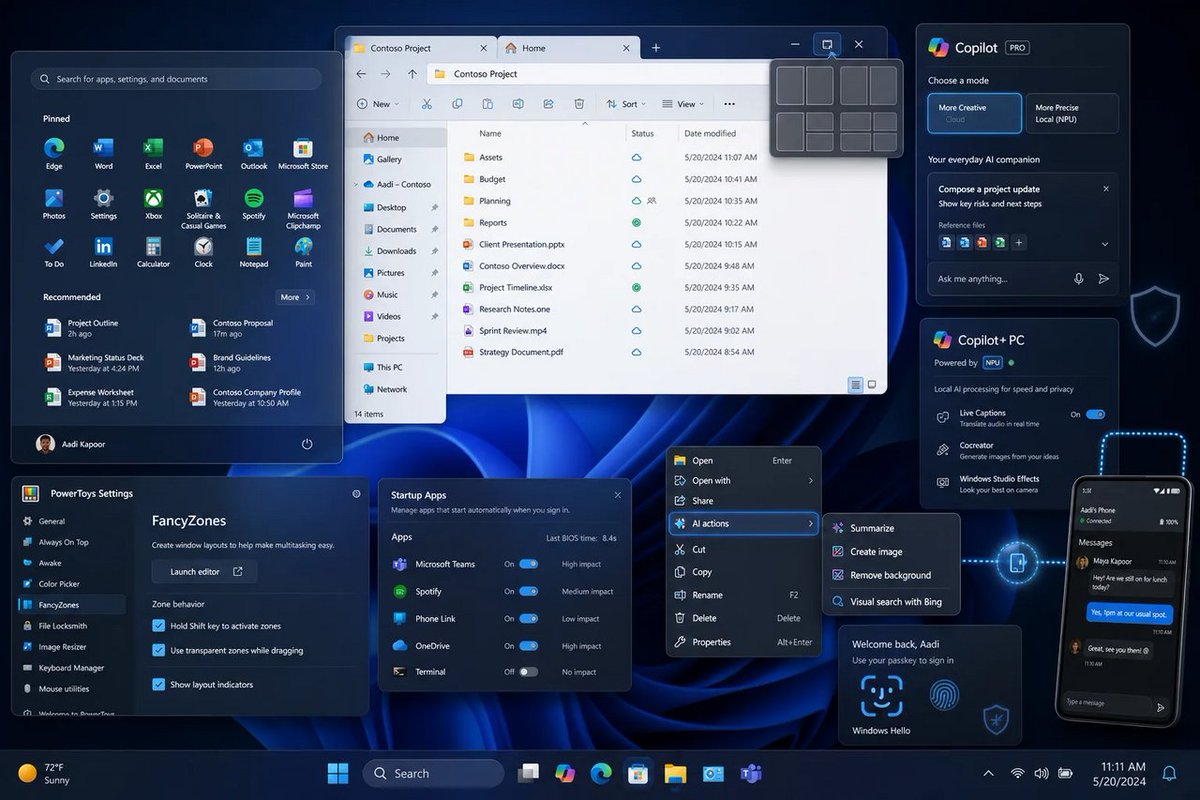1200x800 pixels.
Task: Launch Spotify from Start menu pinned apps
Action: point(254,203)
